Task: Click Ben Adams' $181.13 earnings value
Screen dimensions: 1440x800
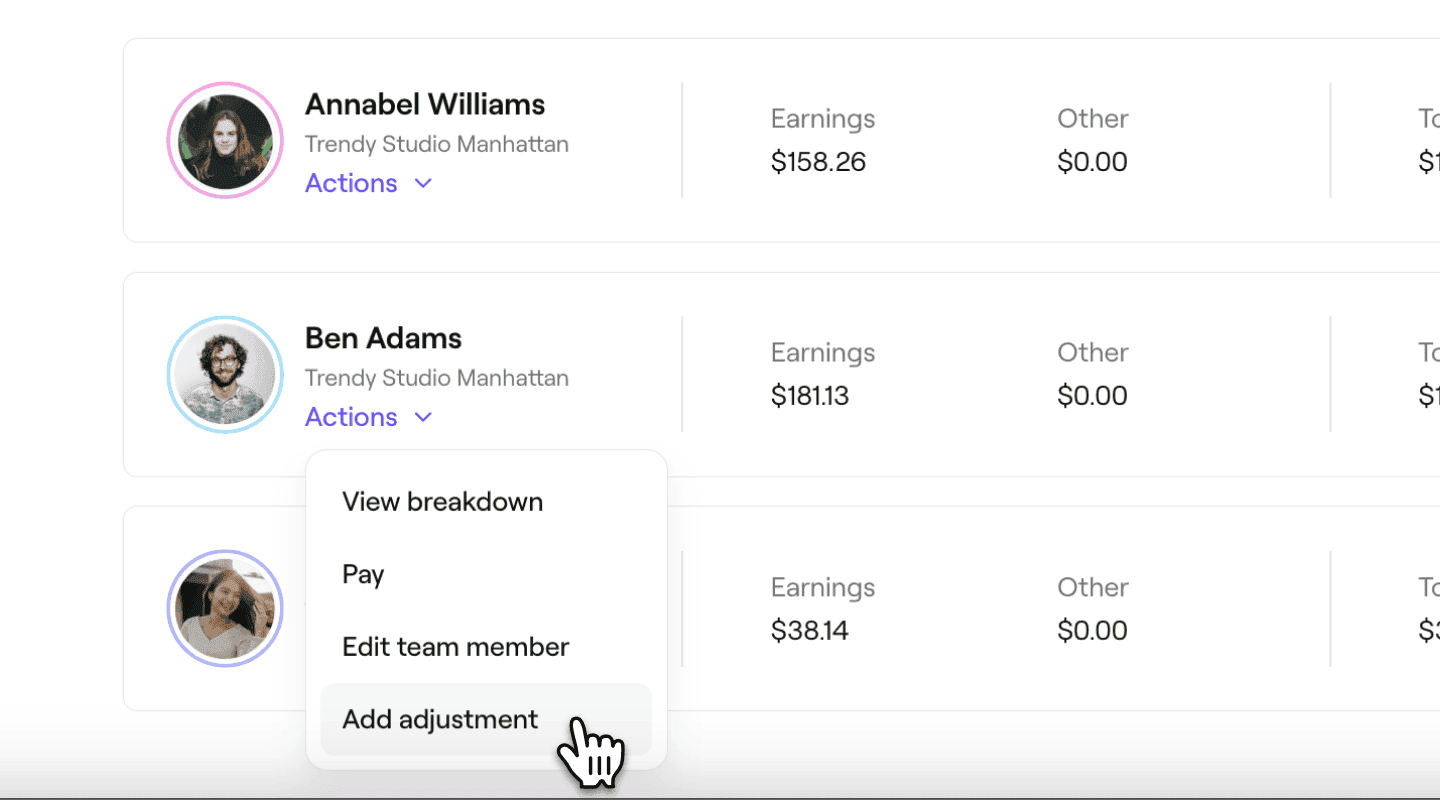Action: (809, 396)
